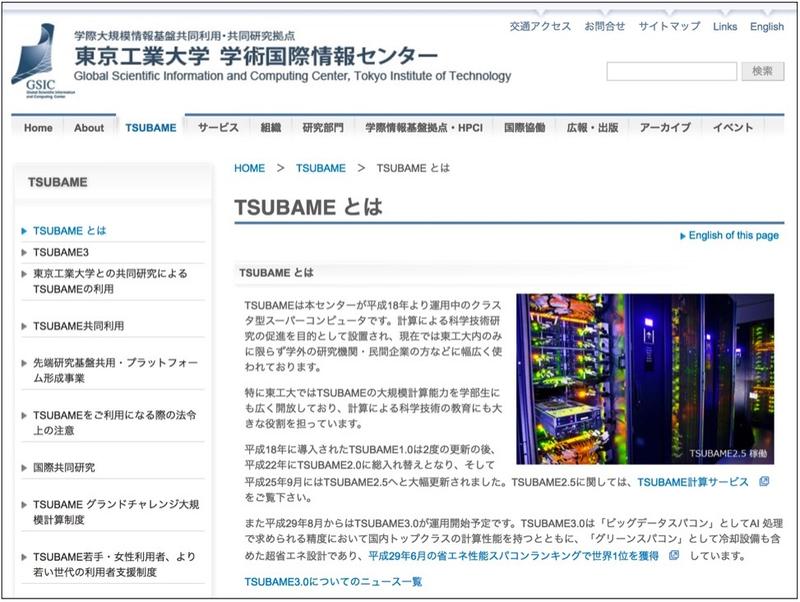The width and height of the screenshot is (800, 602).
Task: Click TSUBAME in the breadcrumb
Action: (321, 168)
